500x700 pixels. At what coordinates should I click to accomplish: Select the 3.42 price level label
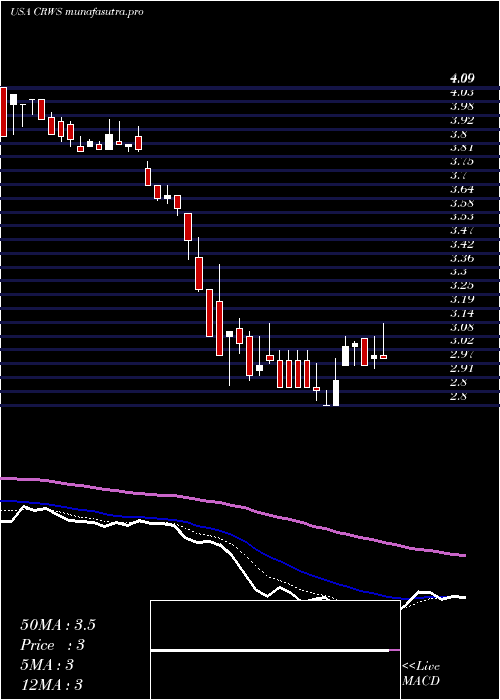point(462,244)
